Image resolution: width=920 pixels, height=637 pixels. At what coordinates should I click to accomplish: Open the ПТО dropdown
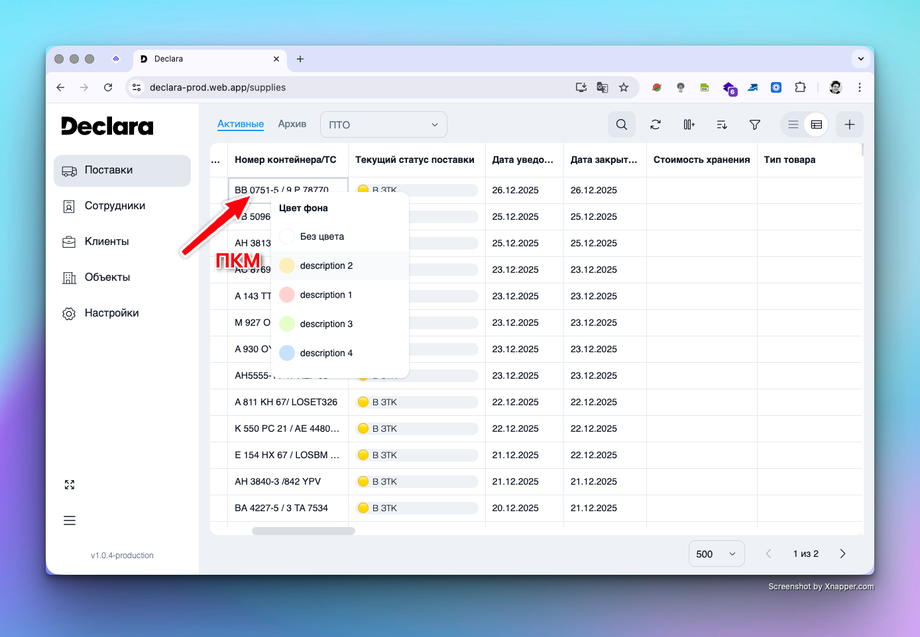[384, 124]
